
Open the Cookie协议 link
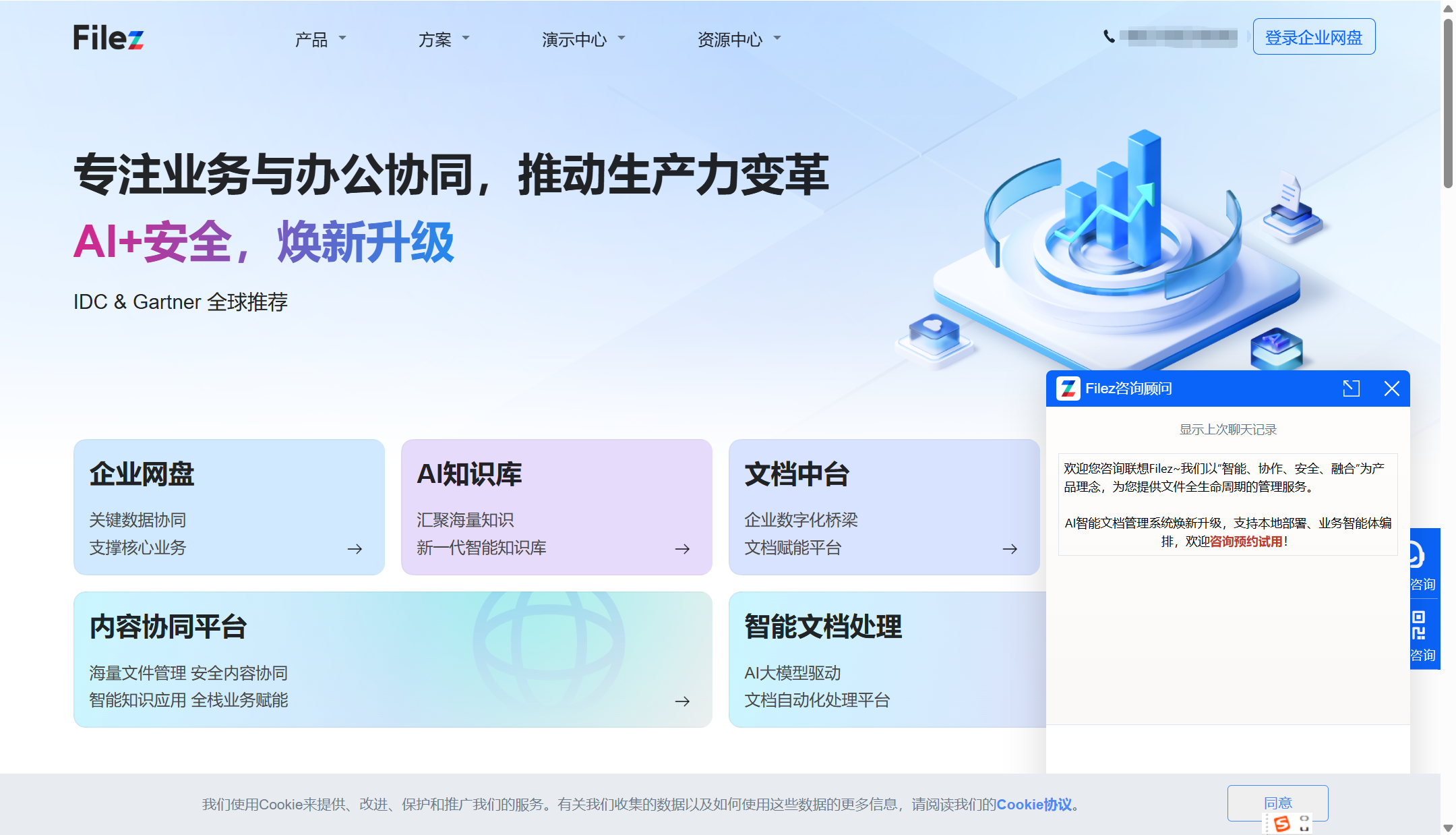click(x=1033, y=804)
